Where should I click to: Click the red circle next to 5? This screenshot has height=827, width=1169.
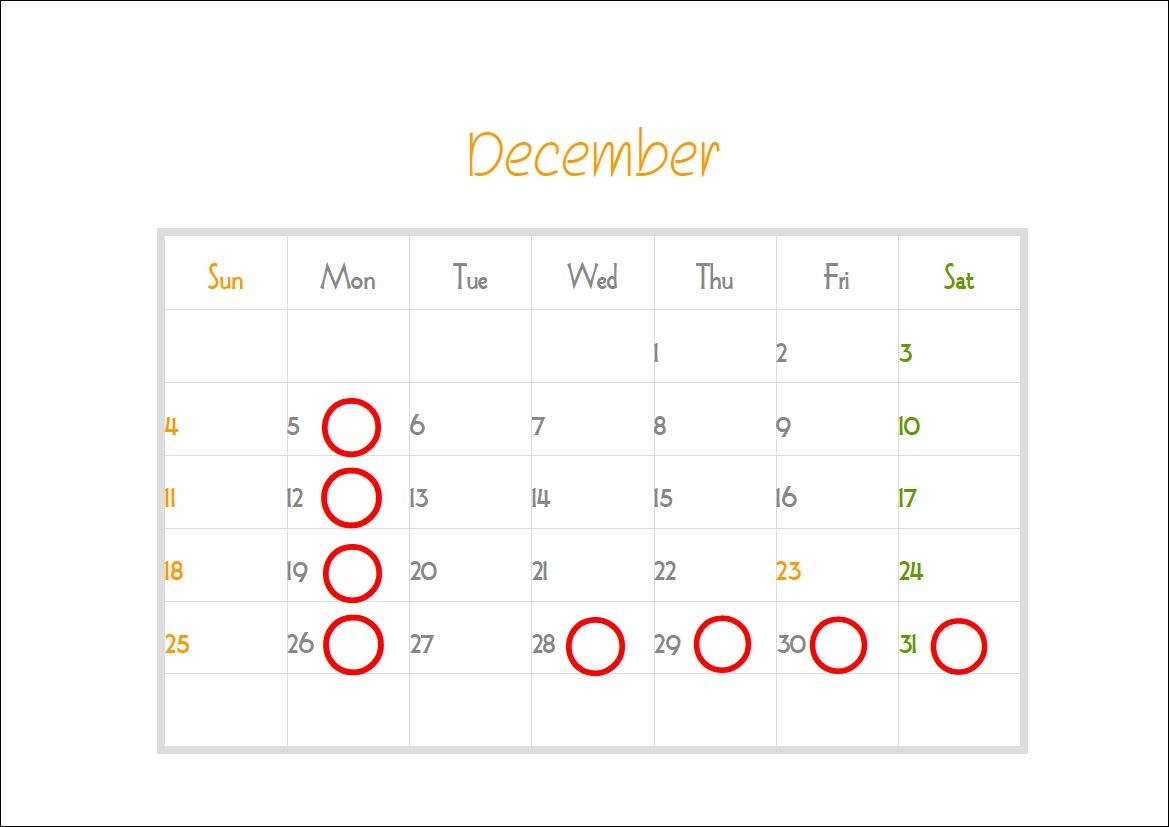[x=351, y=427]
